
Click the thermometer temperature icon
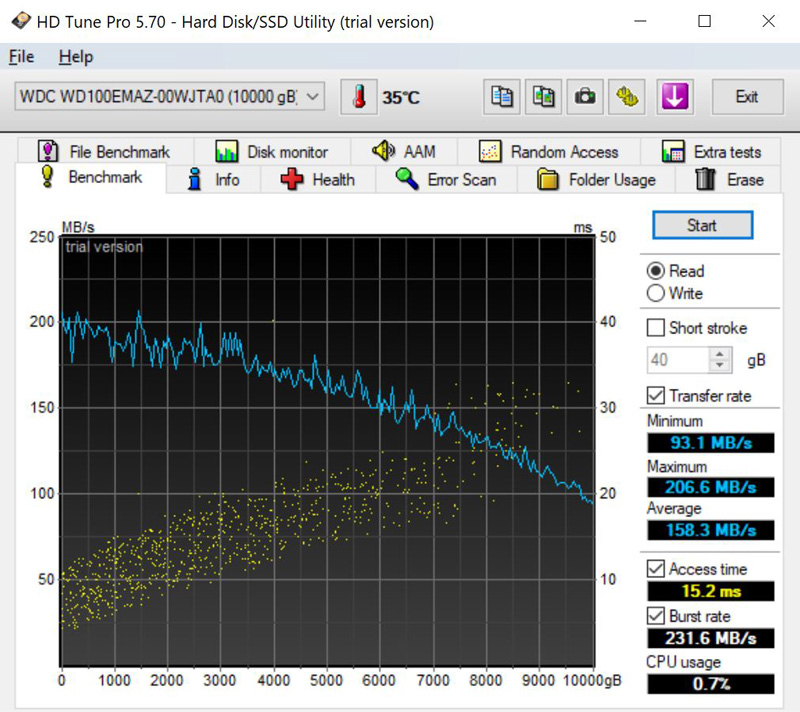358,97
